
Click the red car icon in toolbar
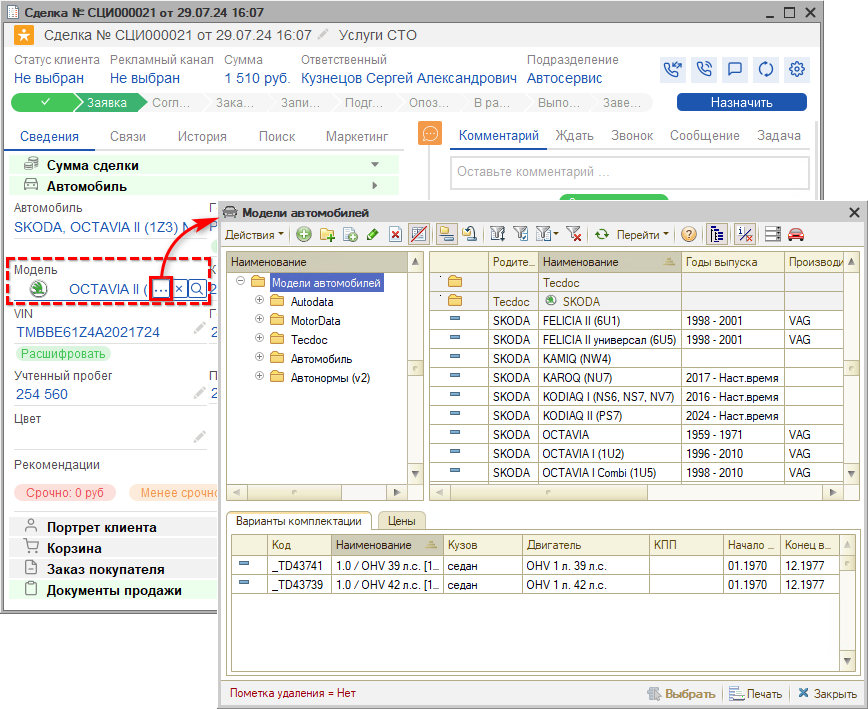pos(796,234)
